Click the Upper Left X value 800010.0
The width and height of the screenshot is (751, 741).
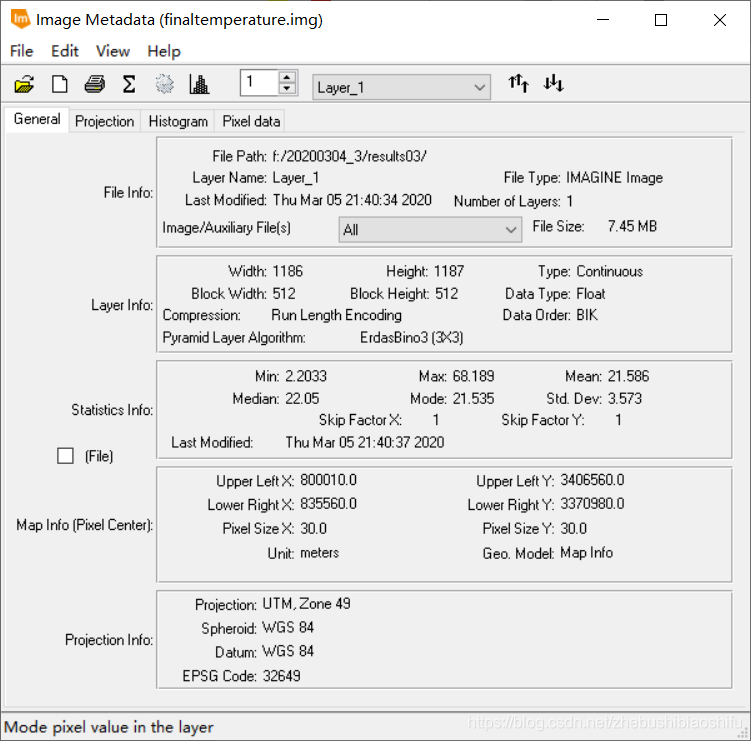[328, 480]
